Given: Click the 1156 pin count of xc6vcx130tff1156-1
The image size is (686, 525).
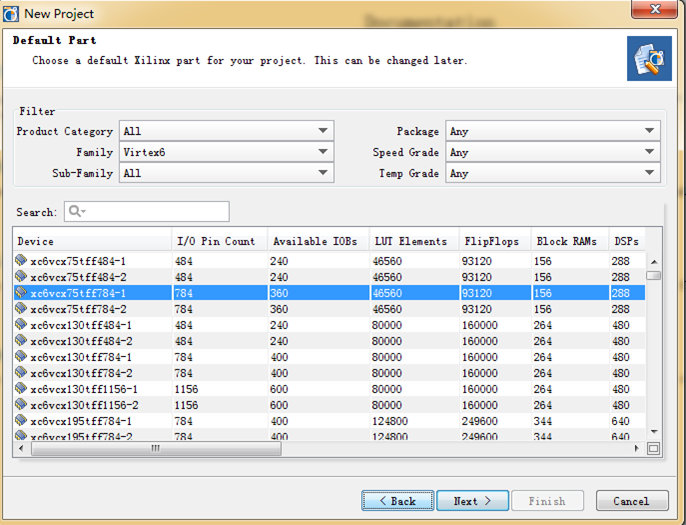Looking at the screenshot, I should point(186,389).
